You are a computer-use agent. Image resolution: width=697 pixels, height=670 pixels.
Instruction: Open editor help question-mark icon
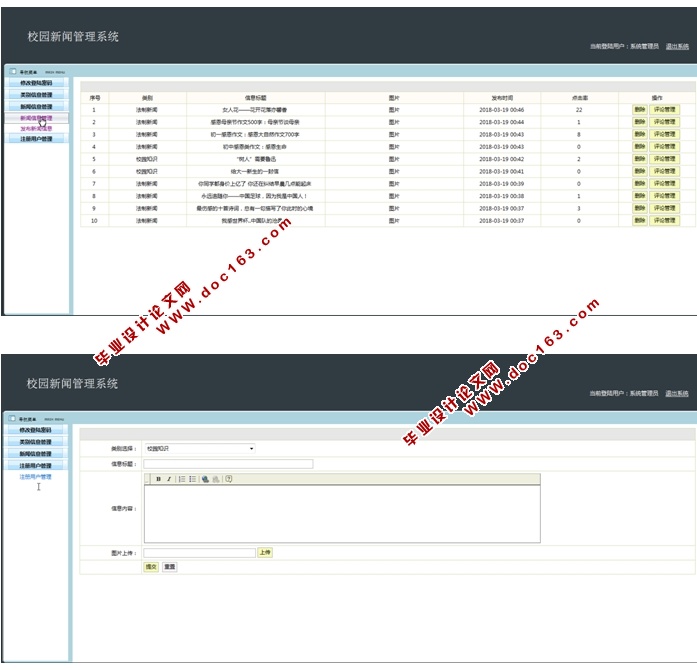point(228,479)
